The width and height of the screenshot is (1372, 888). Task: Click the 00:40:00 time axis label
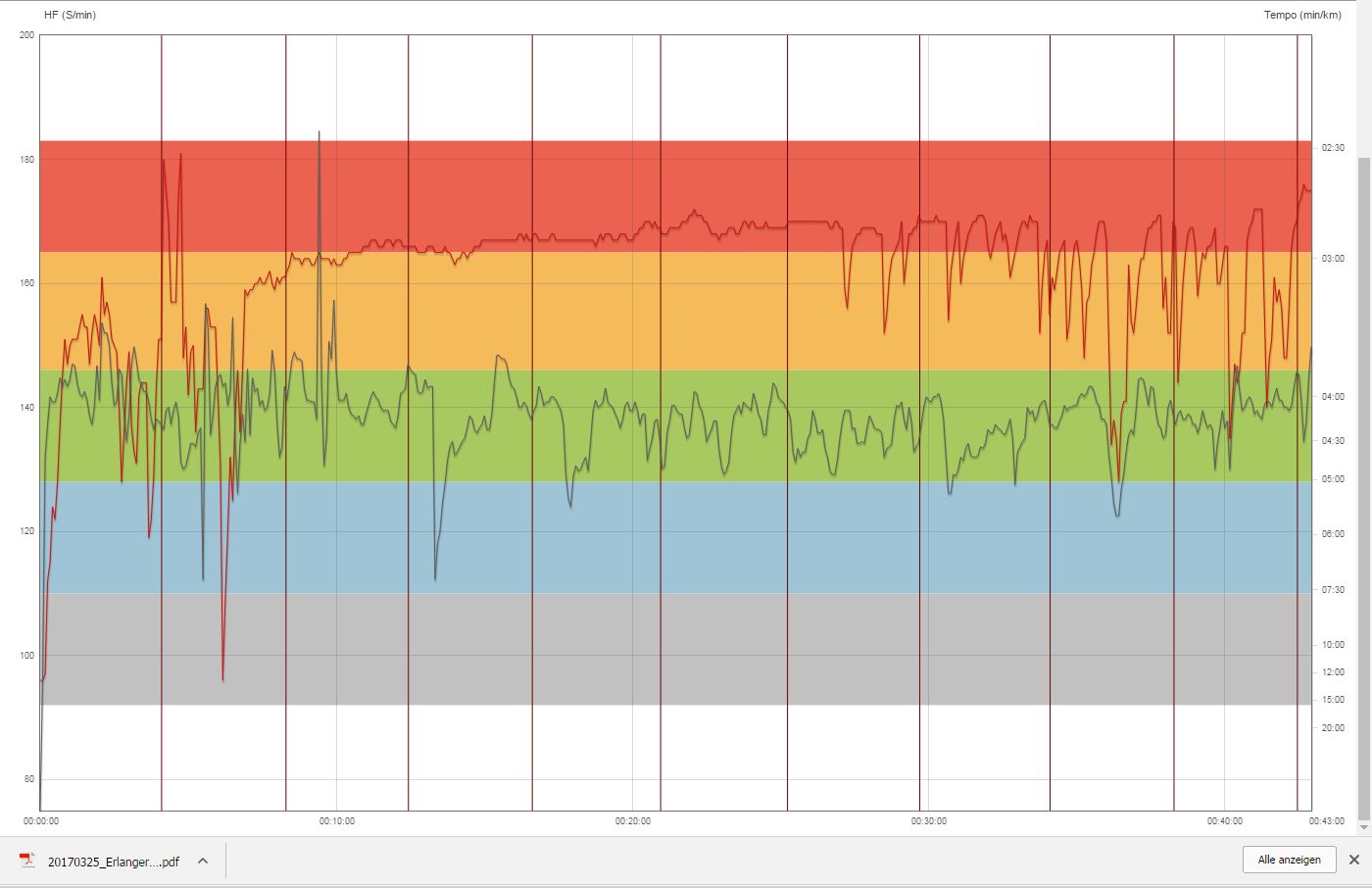pos(1225,821)
